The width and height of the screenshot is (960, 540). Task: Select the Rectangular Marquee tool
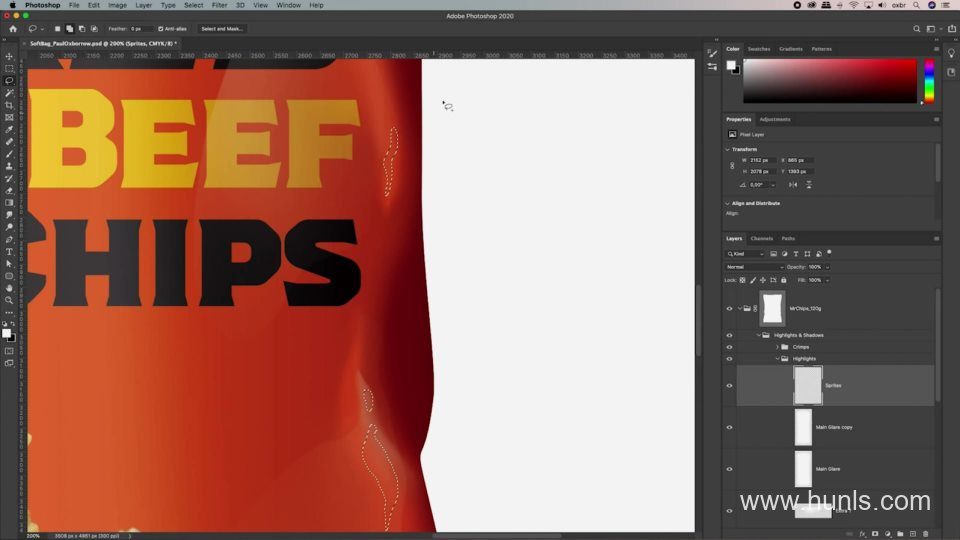pyautogui.click(x=9, y=69)
